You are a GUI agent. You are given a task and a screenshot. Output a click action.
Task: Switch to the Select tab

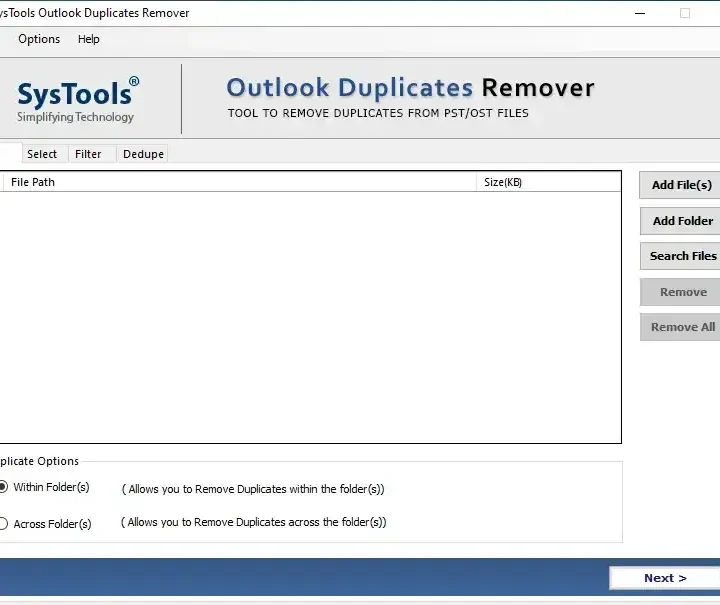pos(42,154)
